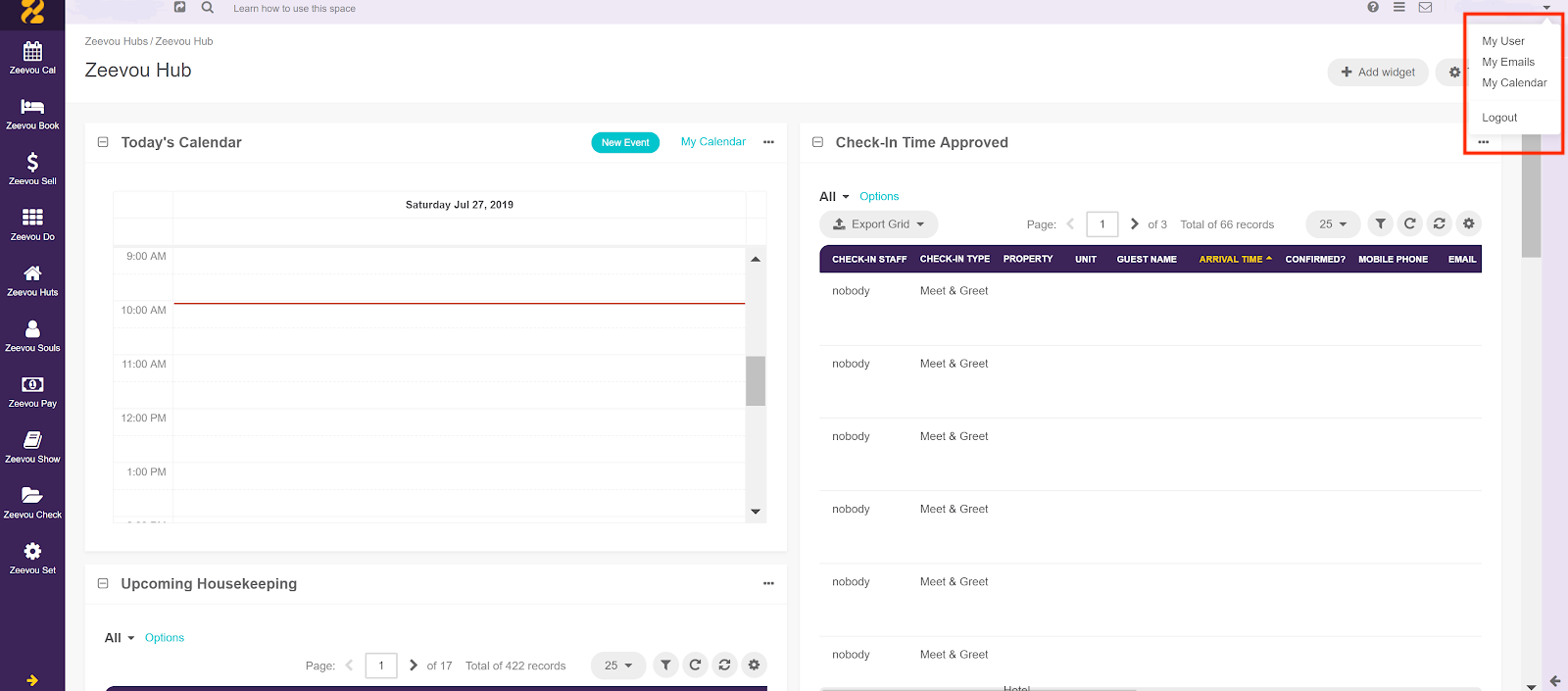This screenshot has height=691, width=1568.
Task: Open Zeevou Cal in the sidebar
Action: 32,57
